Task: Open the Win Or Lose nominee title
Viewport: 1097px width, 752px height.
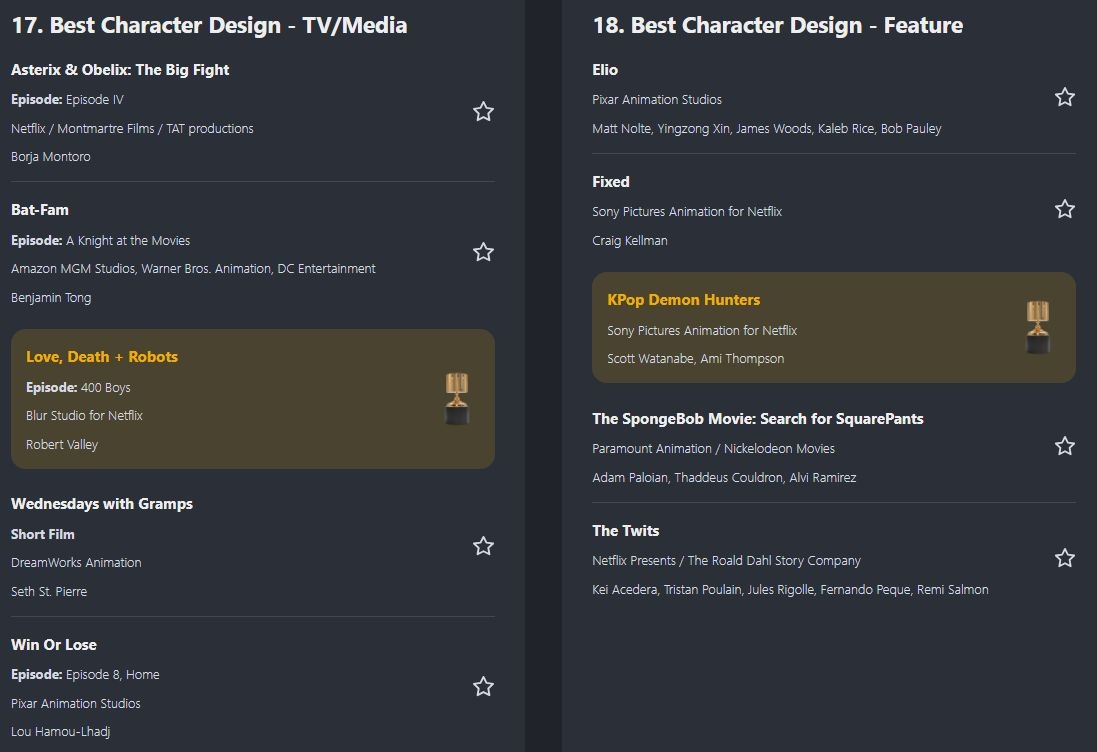Action: [x=54, y=645]
